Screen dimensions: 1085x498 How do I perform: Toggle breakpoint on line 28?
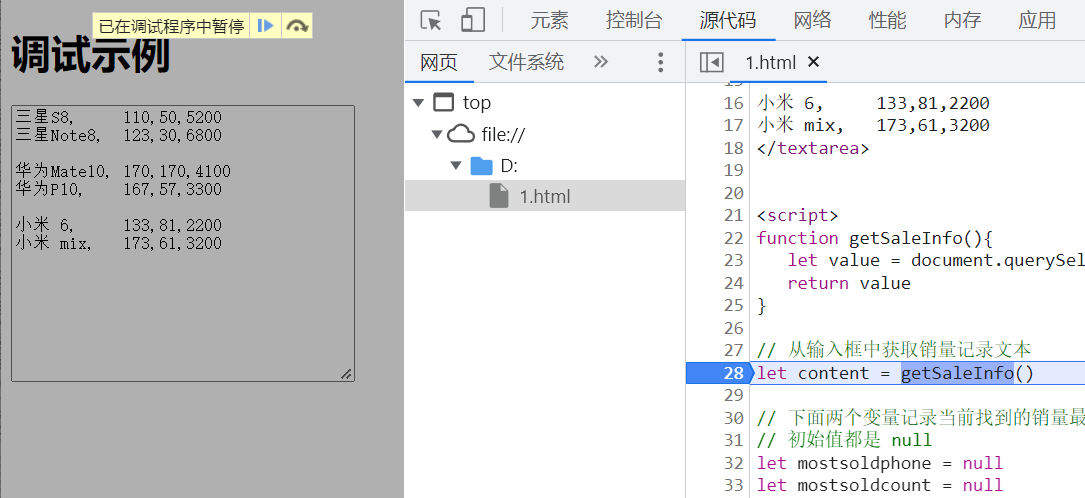pyautogui.click(x=734, y=374)
